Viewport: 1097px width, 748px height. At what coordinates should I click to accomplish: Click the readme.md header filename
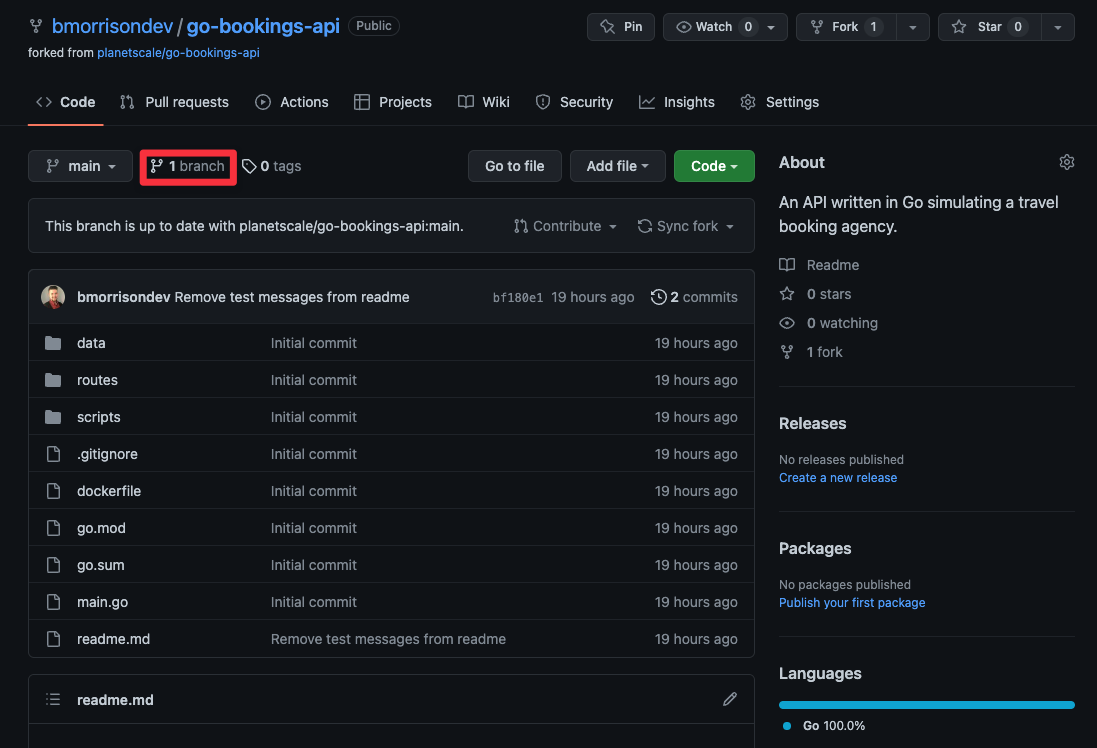pyautogui.click(x=115, y=700)
